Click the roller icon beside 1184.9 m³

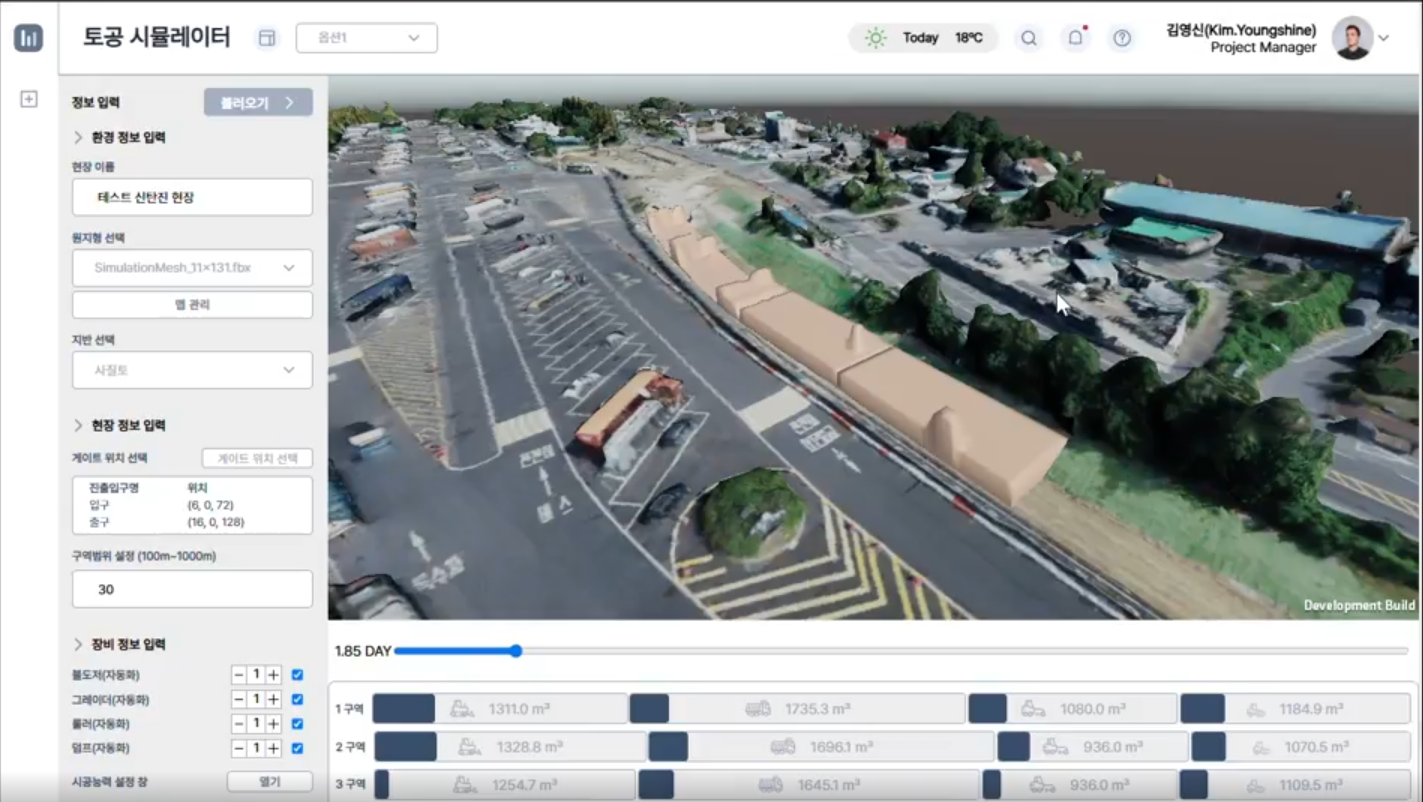[x=1256, y=709]
